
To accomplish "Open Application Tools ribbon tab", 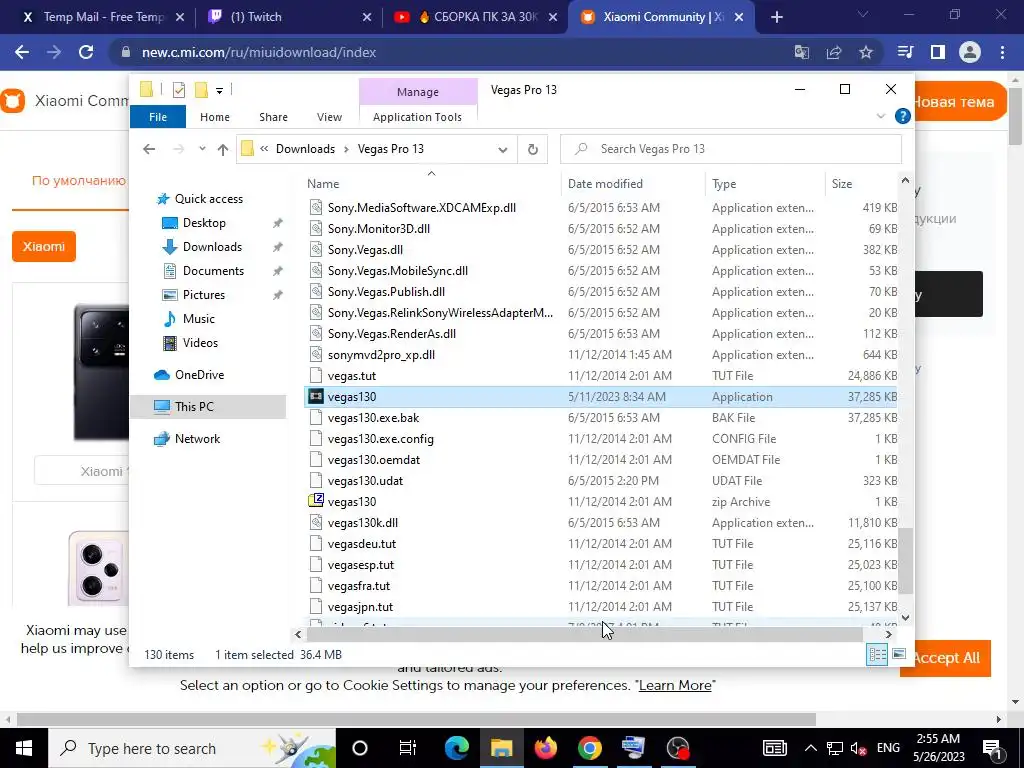I will [417, 117].
